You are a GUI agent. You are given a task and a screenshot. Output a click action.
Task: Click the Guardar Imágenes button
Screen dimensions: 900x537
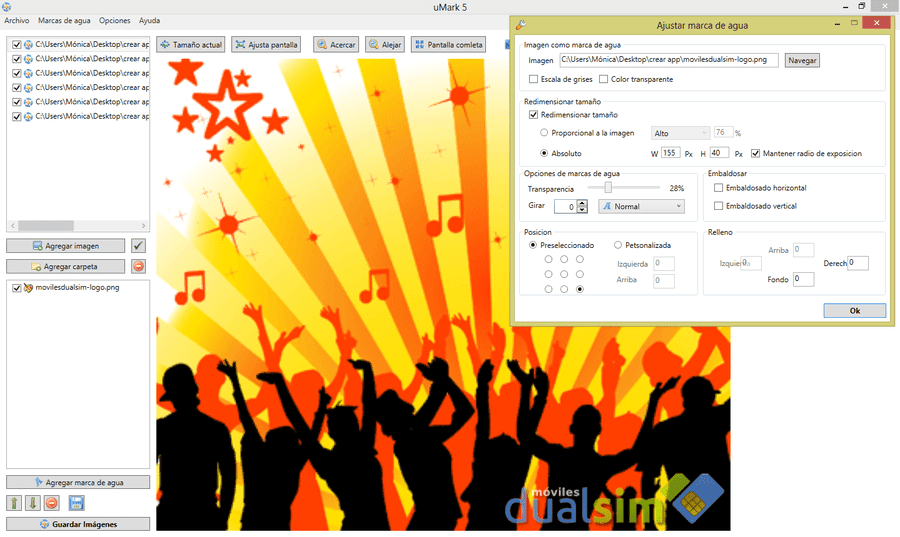(78, 524)
